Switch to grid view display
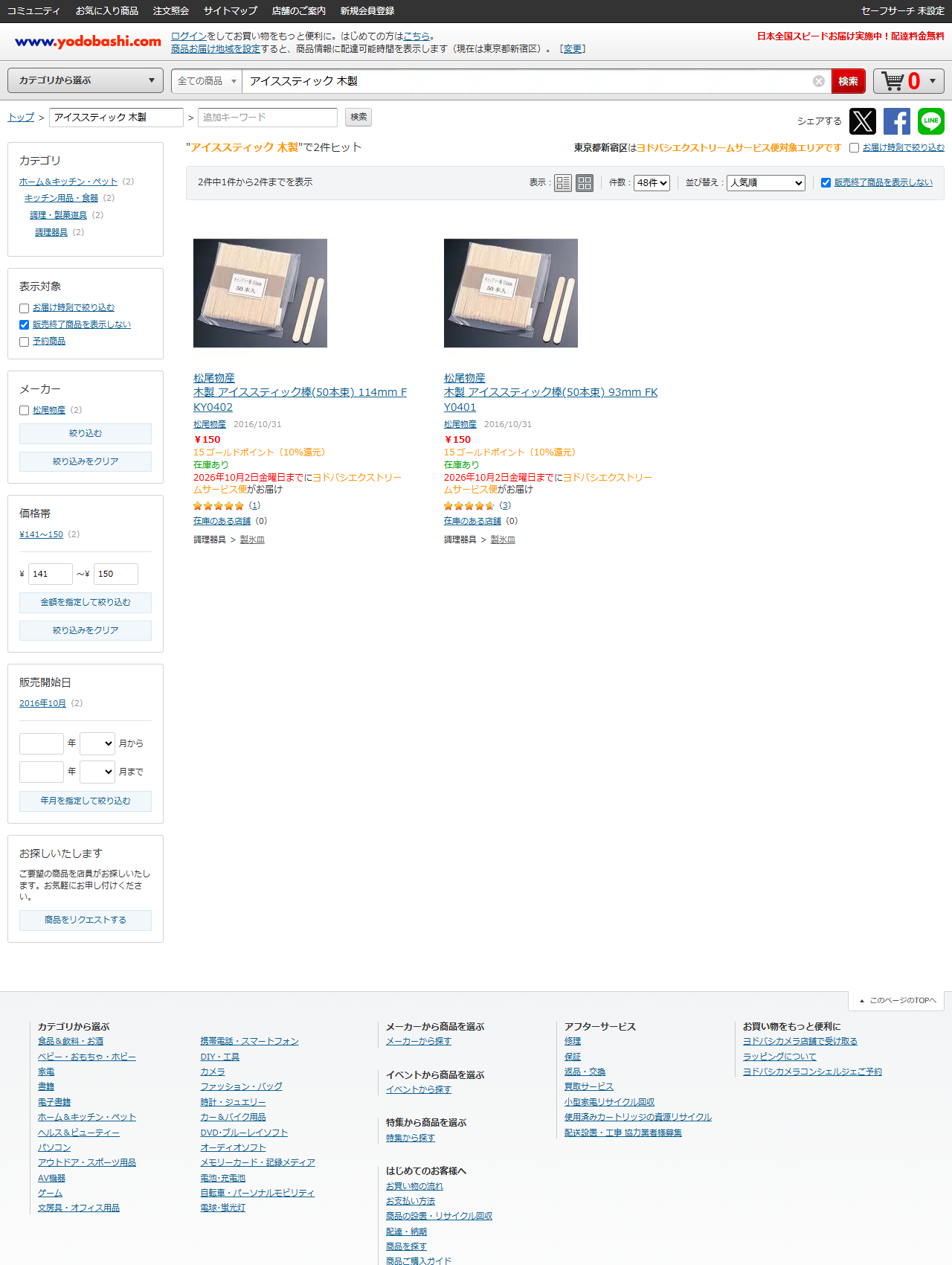 coord(585,182)
